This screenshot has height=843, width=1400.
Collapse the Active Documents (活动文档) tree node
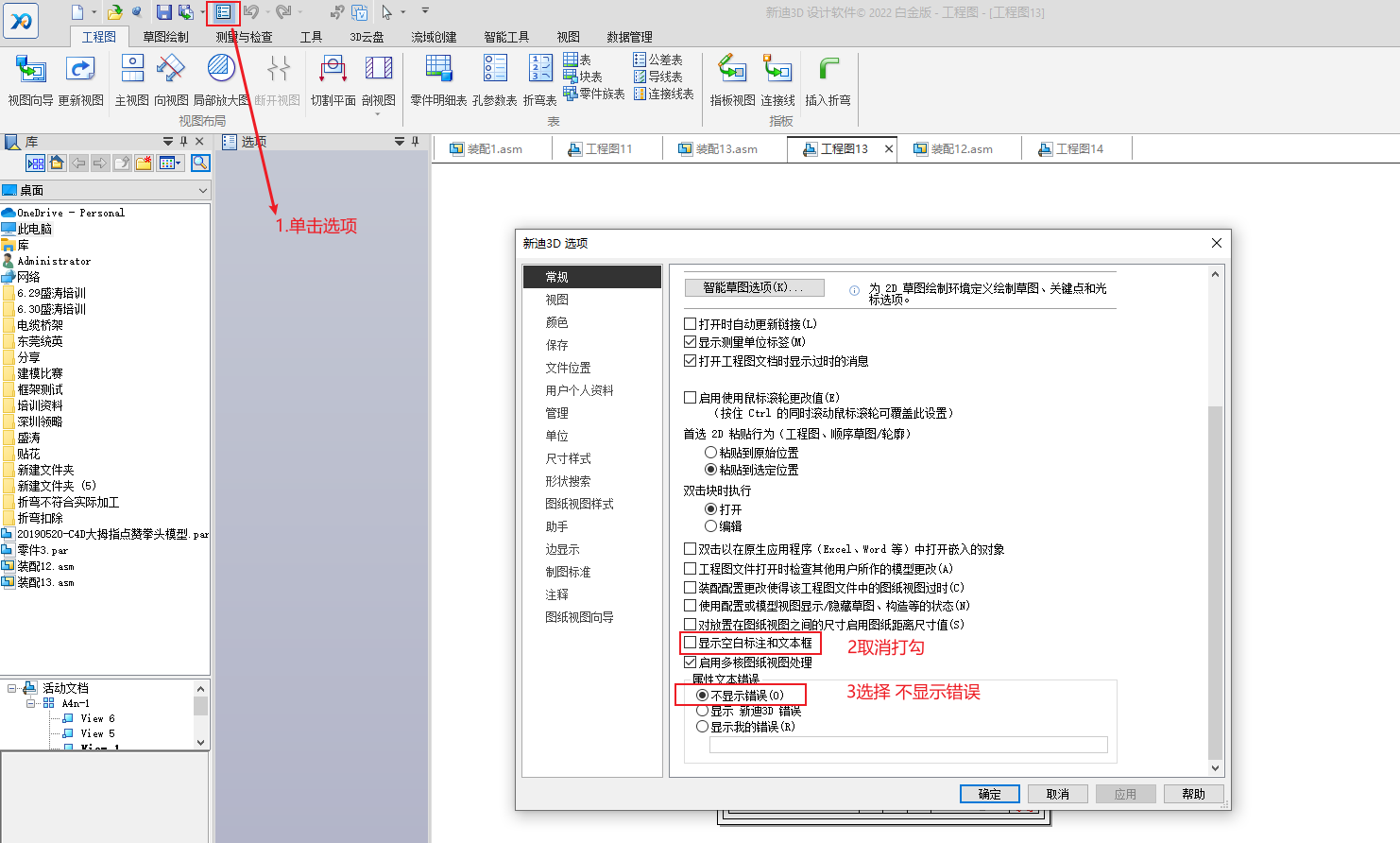pos(12,688)
